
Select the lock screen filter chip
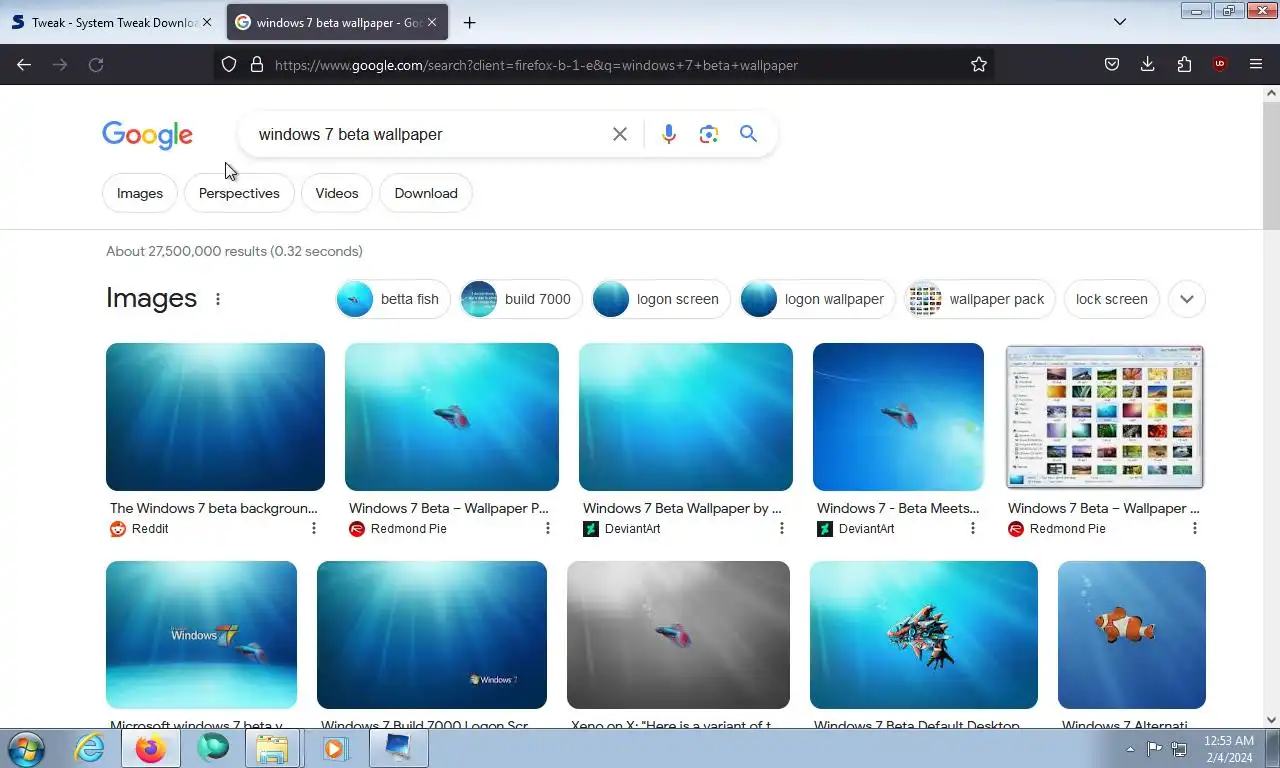pyautogui.click(x=1112, y=299)
